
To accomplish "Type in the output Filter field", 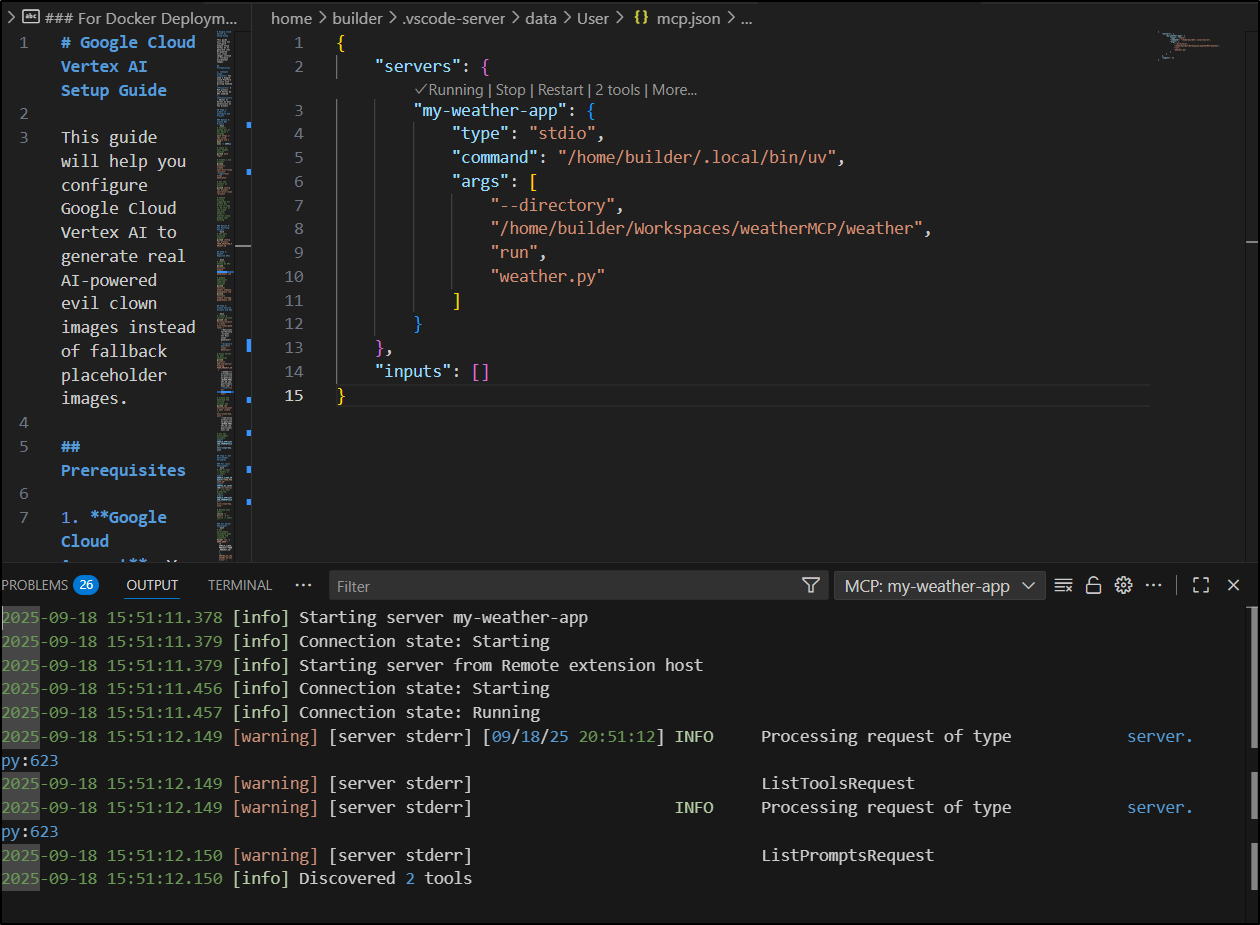I will point(560,586).
